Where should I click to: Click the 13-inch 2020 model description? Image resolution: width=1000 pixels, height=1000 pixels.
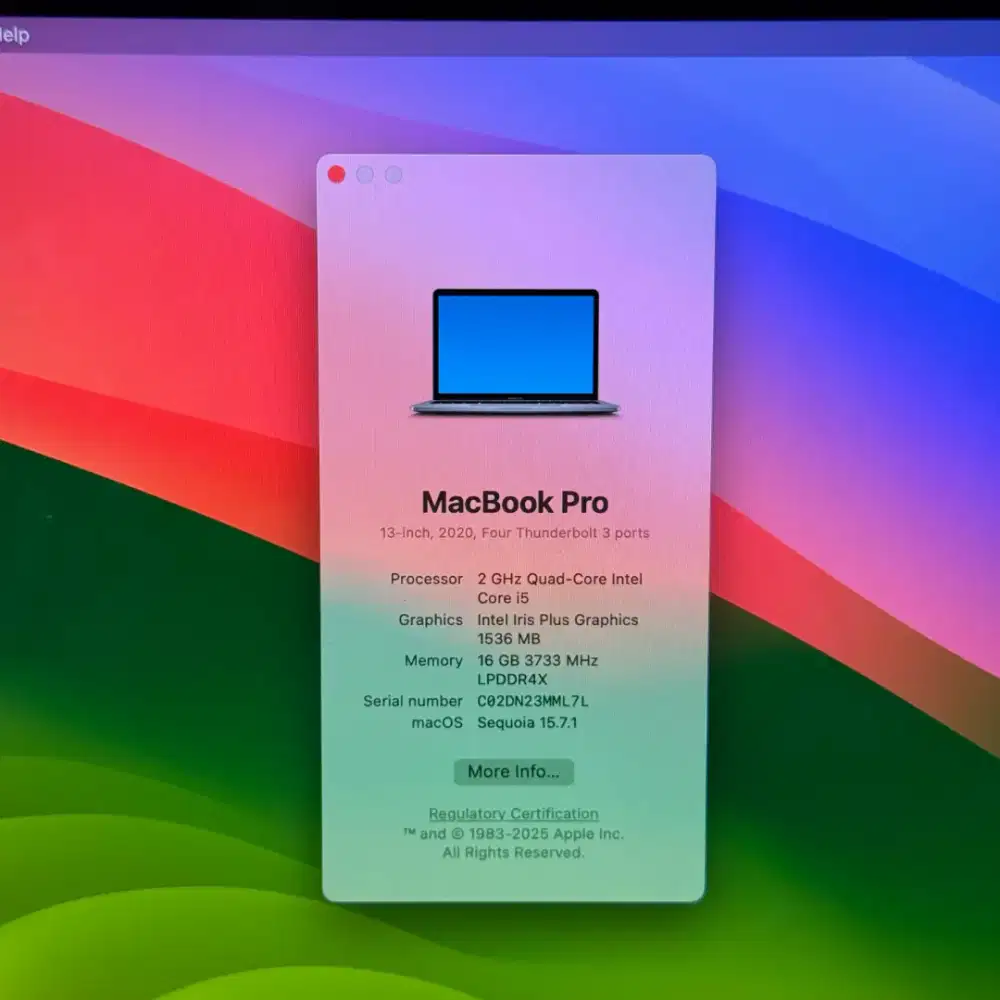tap(514, 534)
